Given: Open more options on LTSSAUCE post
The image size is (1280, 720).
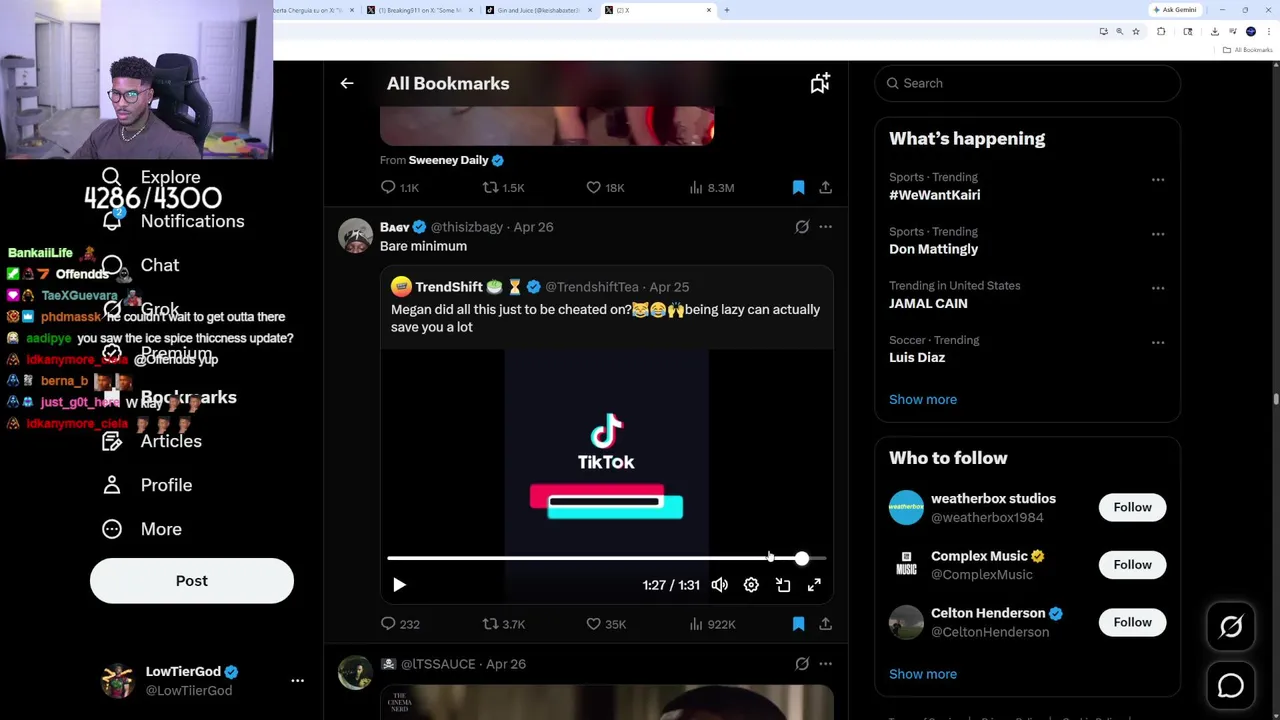Looking at the screenshot, I should (825, 664).
